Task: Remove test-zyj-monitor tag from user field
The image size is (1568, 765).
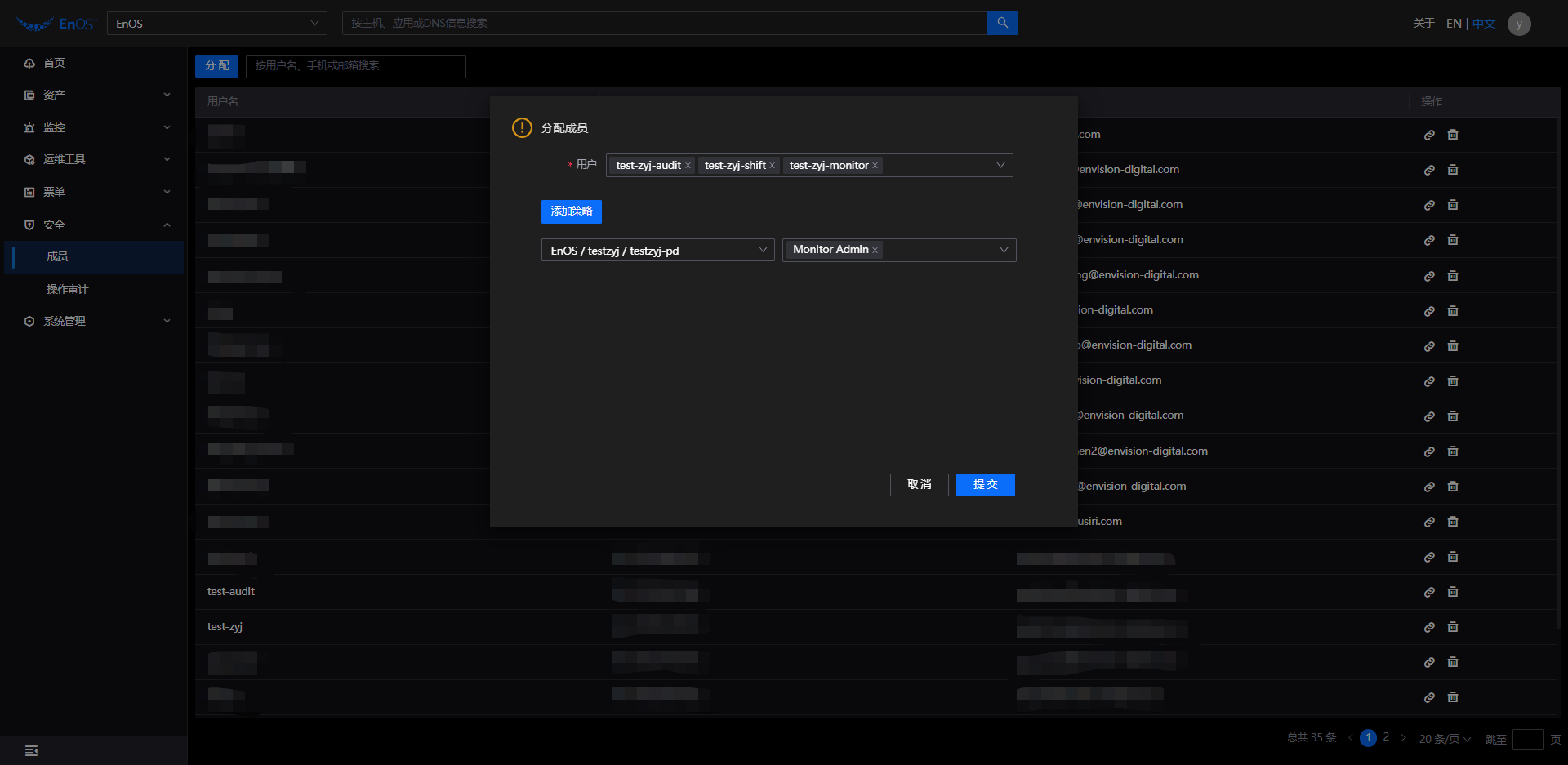Action: (875, 166)
